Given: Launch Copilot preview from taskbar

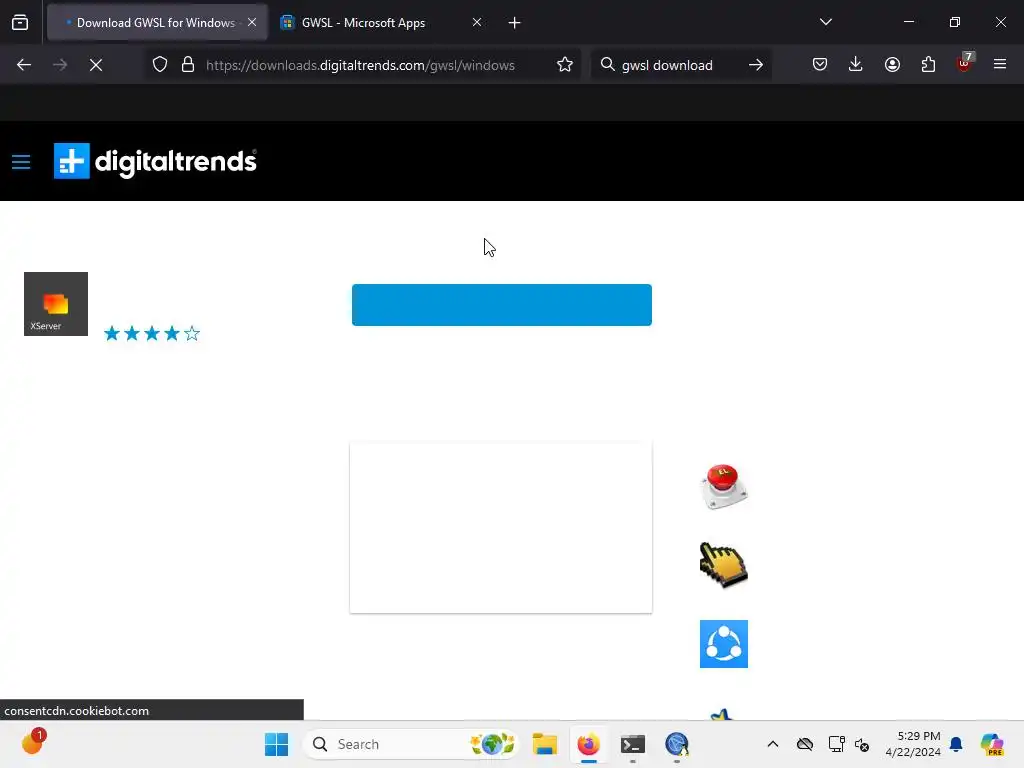Looking at the screenshot, I should pyautogui.click(x=991, y=744).
